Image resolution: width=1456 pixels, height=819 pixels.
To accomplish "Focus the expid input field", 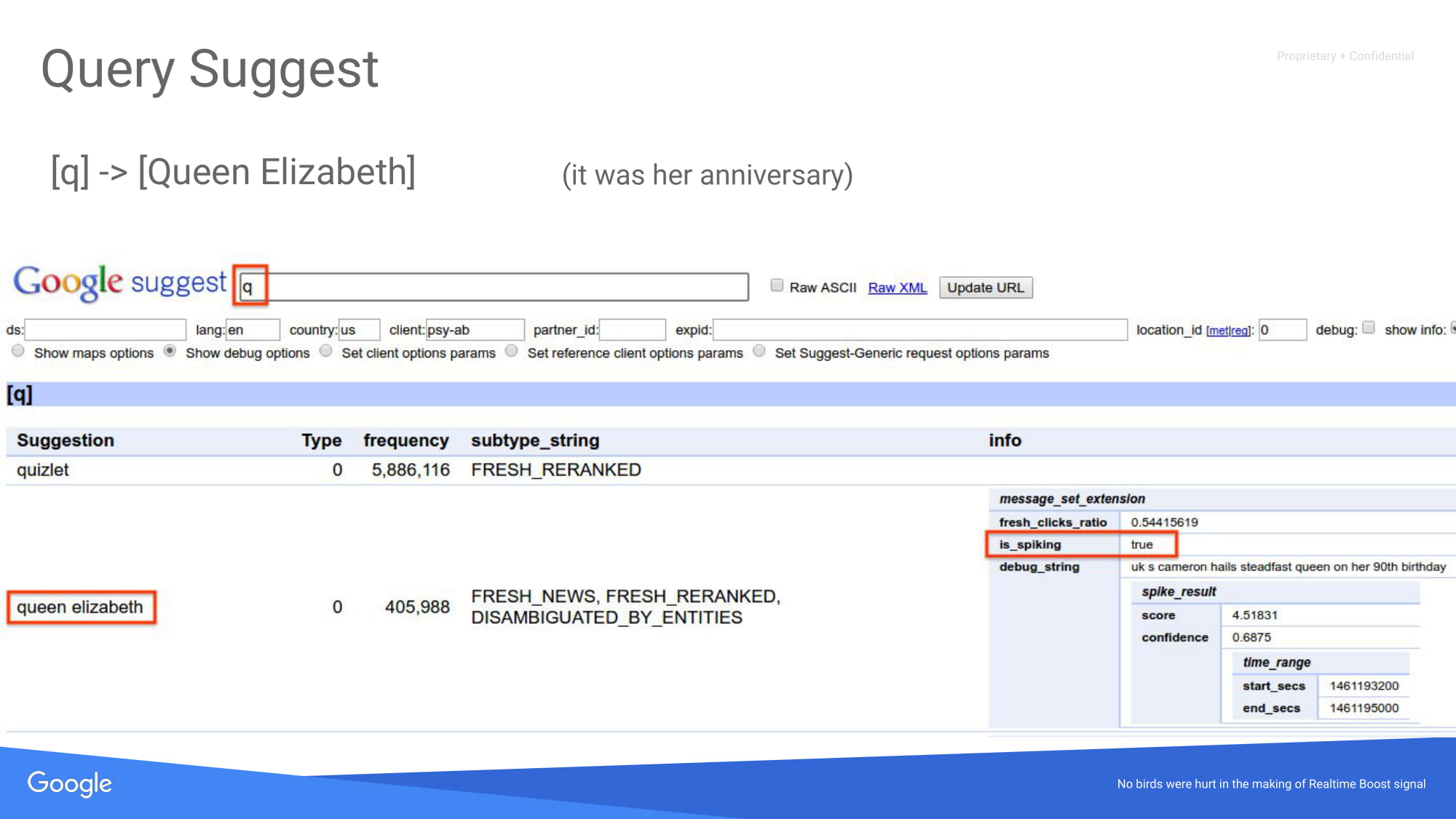I will (920, 330).
